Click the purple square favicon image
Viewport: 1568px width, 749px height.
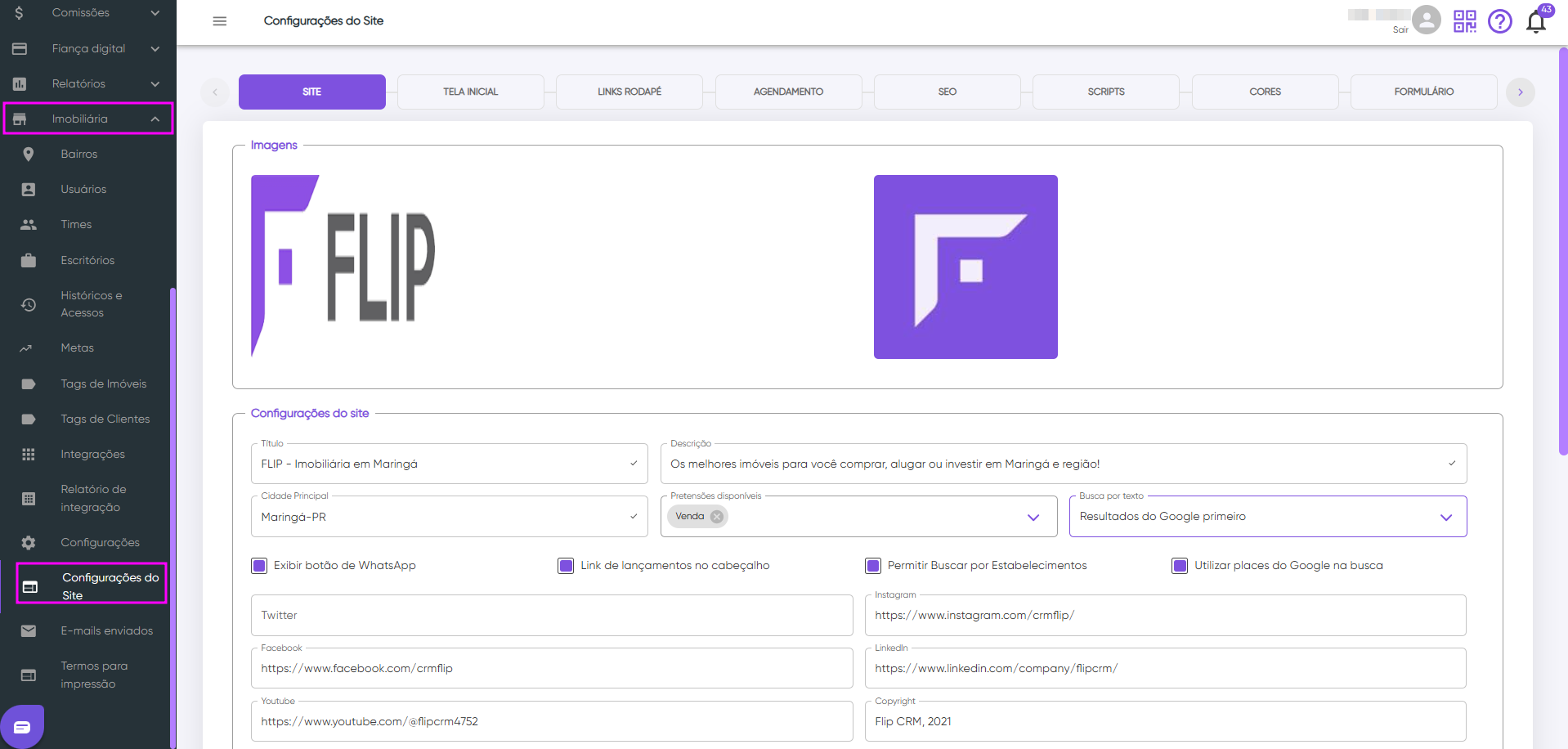[x=965, y=267]
